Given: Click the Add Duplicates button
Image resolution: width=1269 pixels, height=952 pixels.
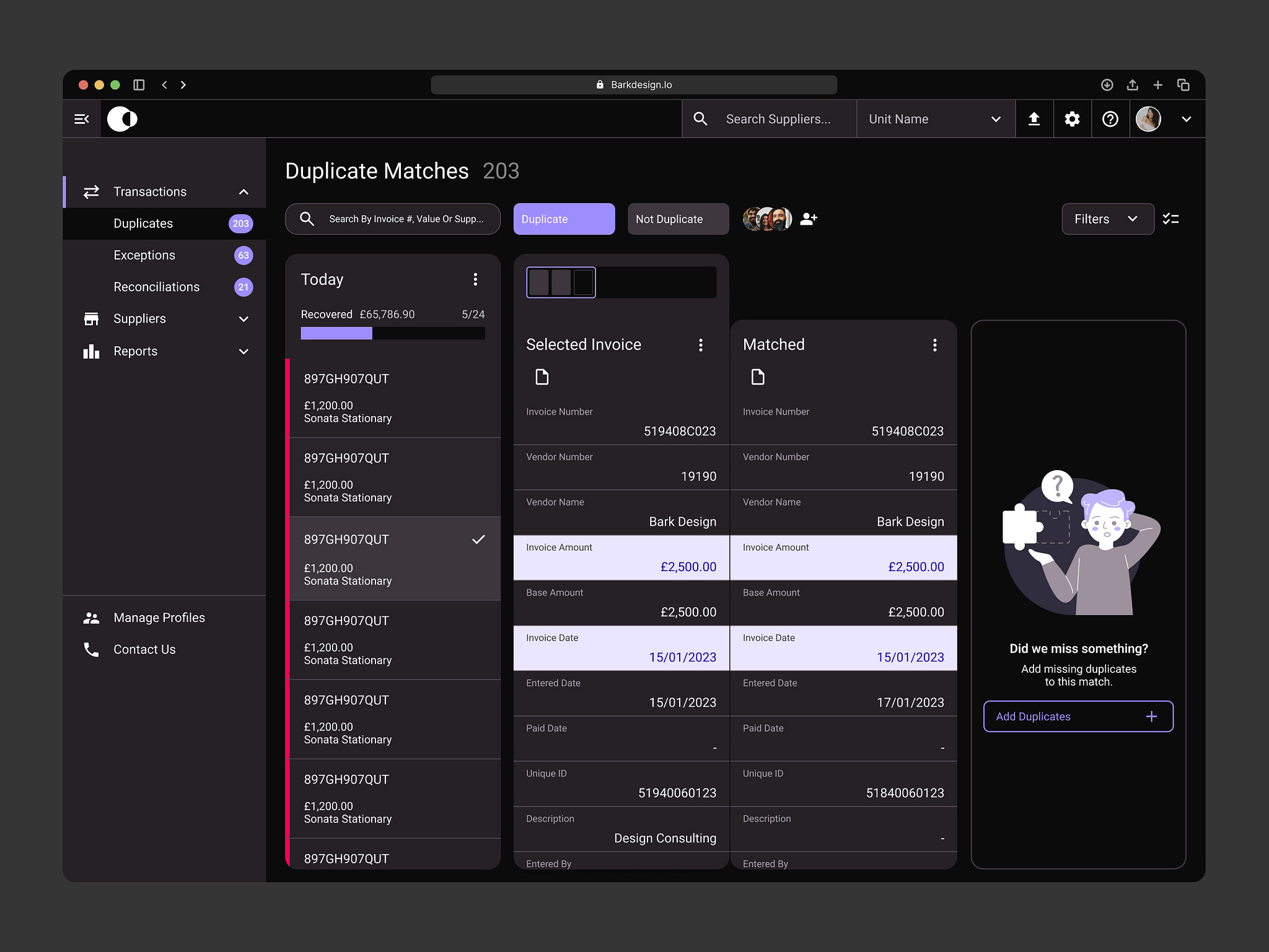Looking at the screenshot, I should tap(1078, 716).
